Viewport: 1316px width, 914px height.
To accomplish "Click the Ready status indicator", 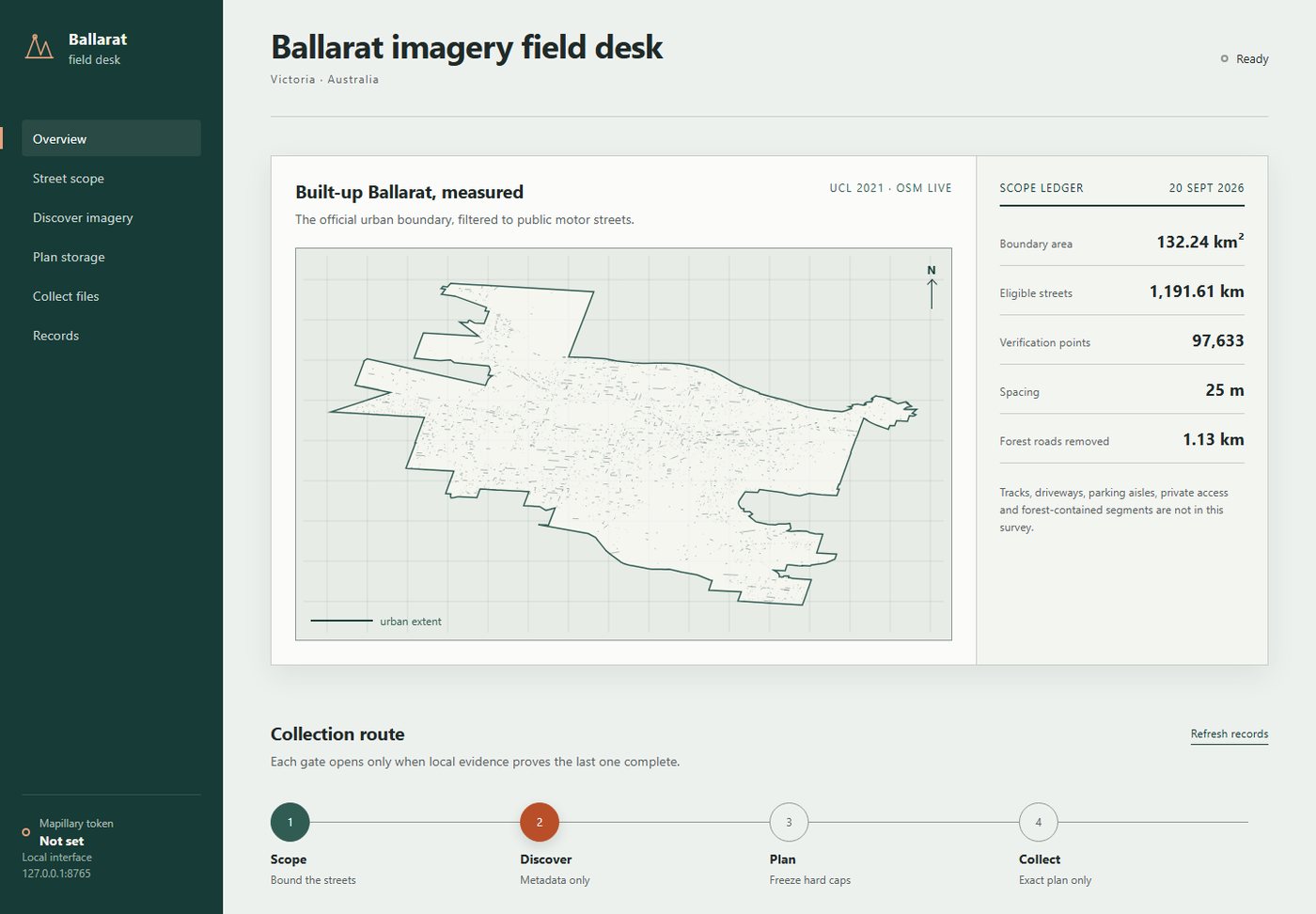I will pyautogui.click(x=1245, y=58).
